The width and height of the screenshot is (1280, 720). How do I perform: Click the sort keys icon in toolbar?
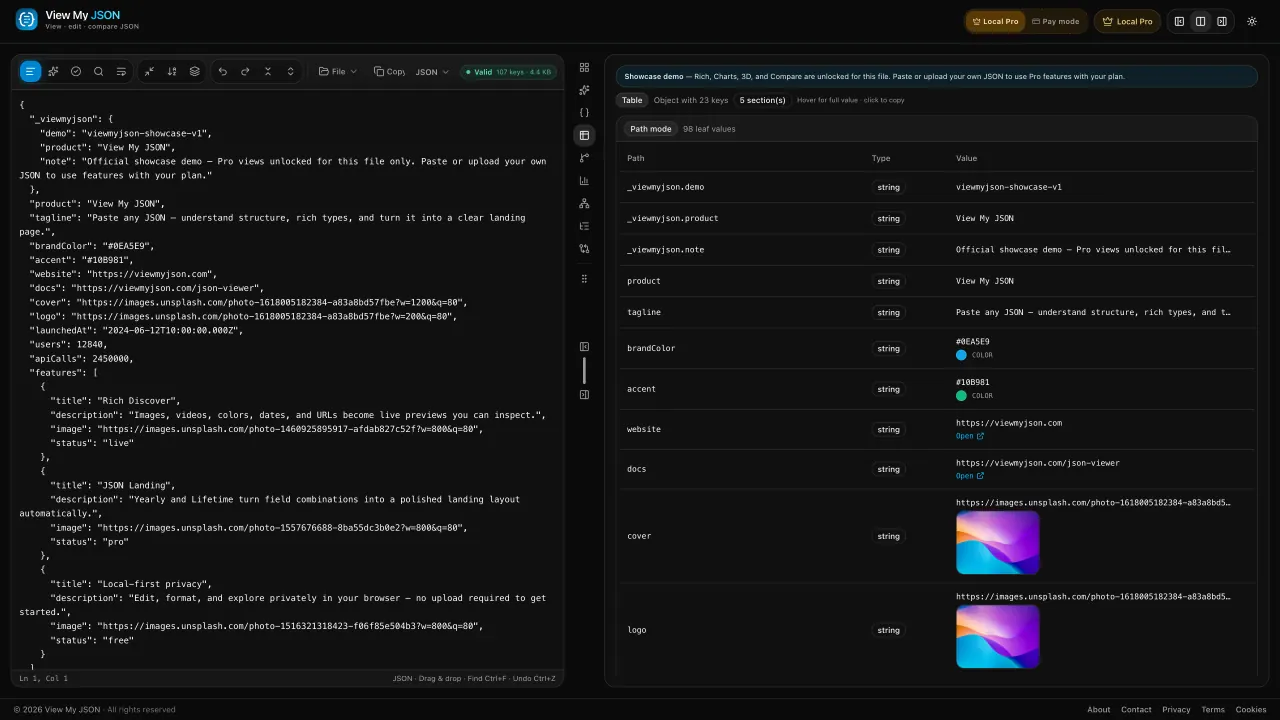coord(172,72)
